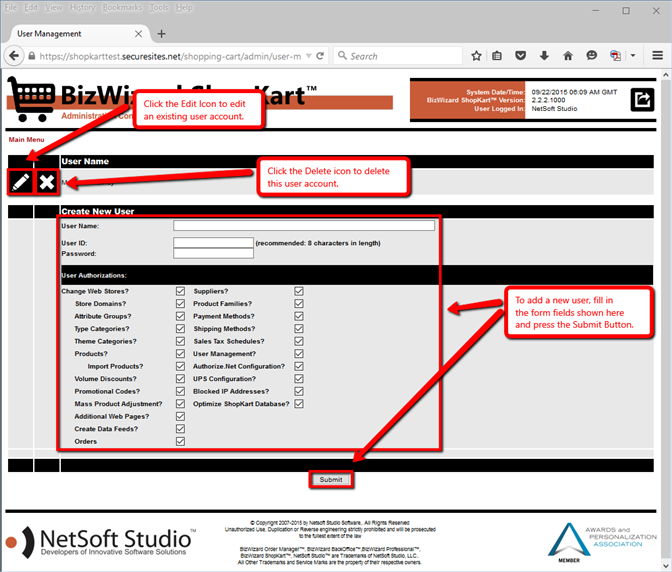Toggle Product Families checkbox

pyautogui.click(x=299, y=304)
